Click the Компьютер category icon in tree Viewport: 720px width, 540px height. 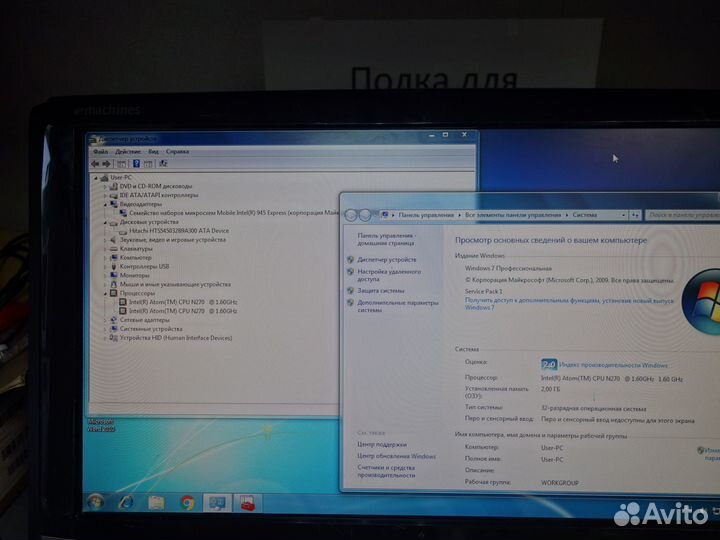point(113,258)
